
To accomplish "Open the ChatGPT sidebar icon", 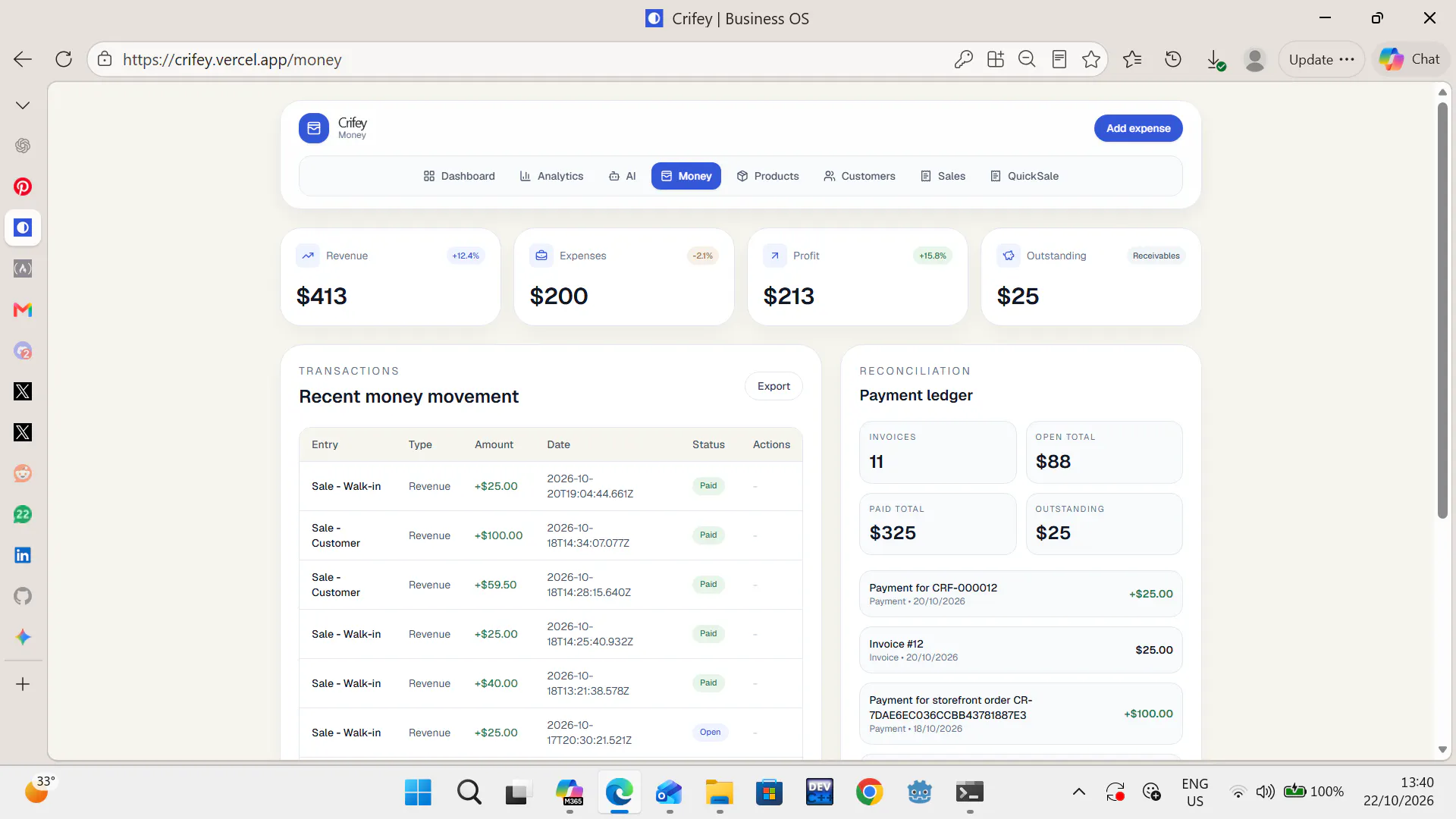I will click(23, 146).
